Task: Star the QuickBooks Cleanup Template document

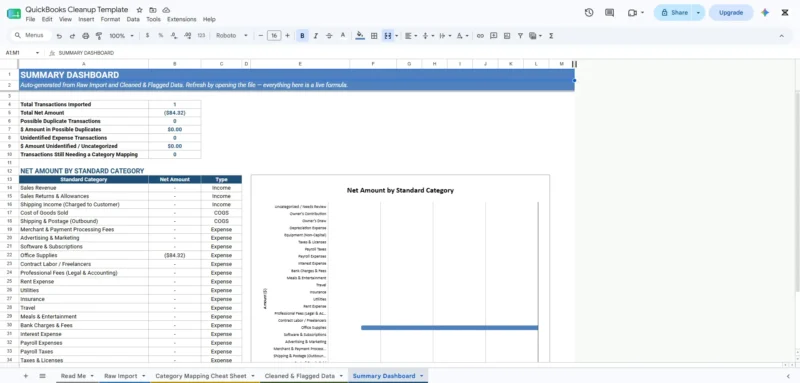Action: click(140, 10)
